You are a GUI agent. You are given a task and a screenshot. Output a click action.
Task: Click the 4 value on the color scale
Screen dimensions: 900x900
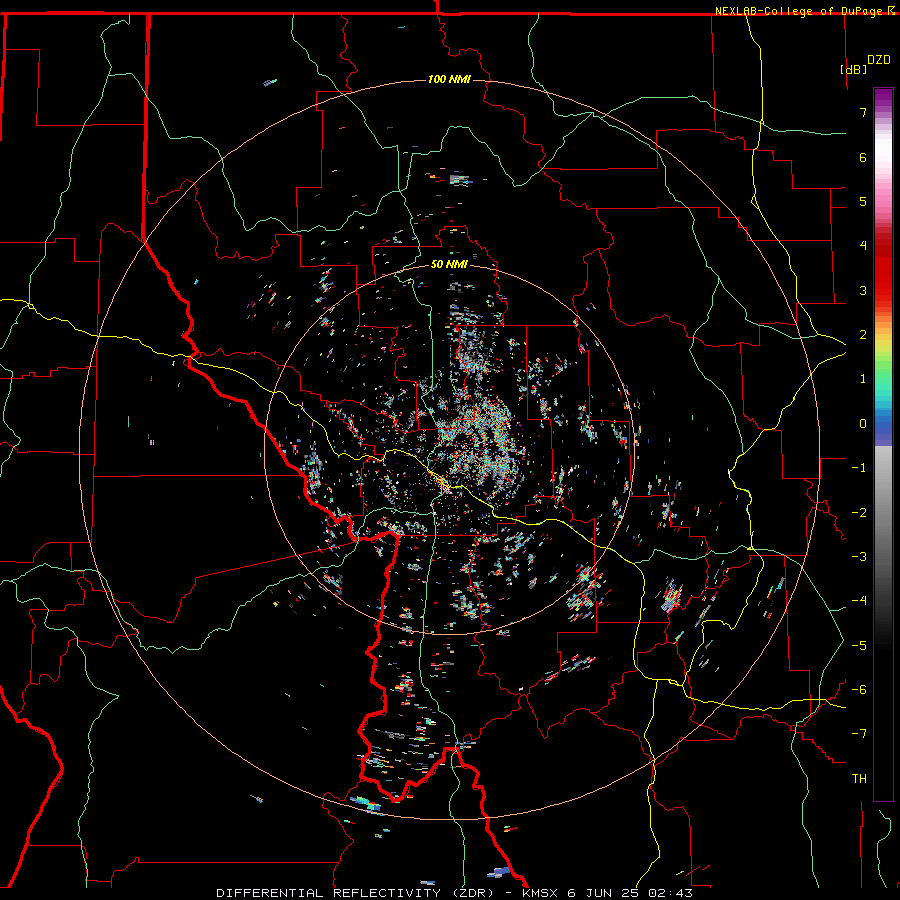pos(863,246)
